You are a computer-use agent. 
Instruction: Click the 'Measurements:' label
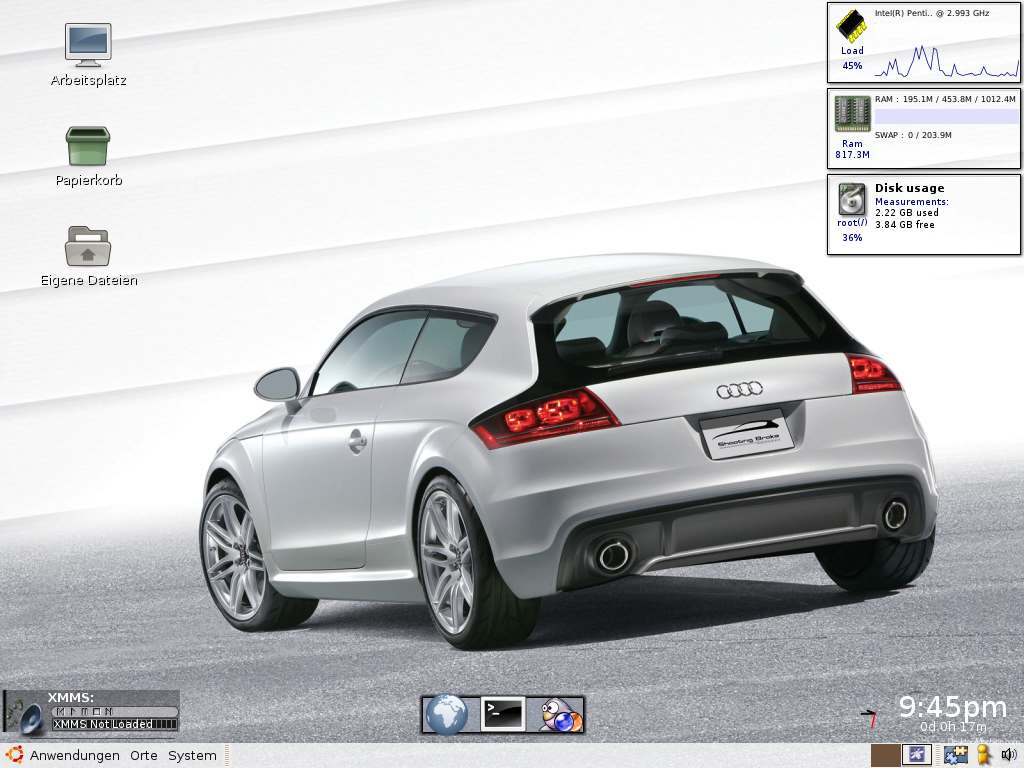click(912, 202)
